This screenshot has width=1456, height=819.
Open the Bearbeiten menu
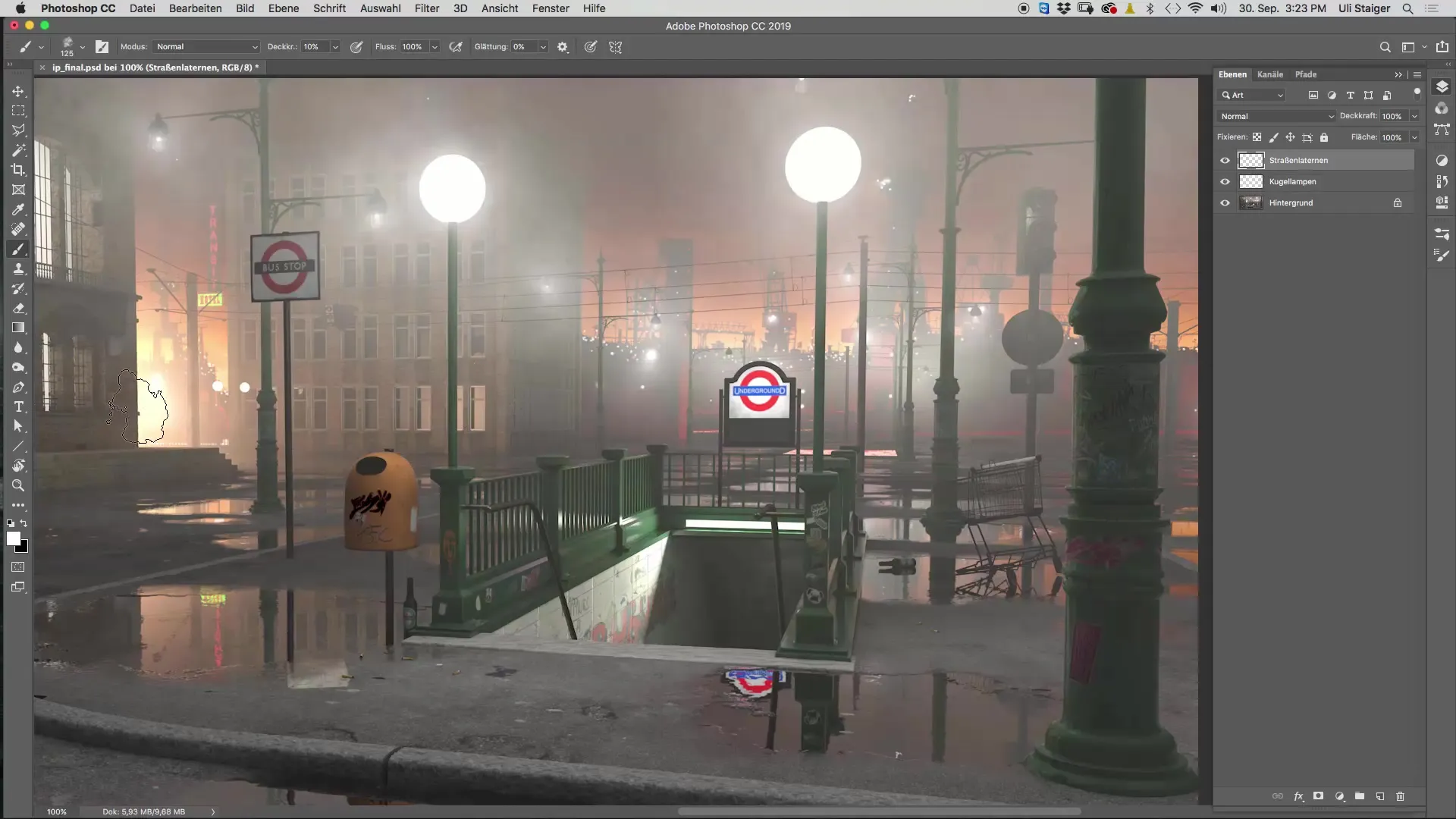[195, 8]
